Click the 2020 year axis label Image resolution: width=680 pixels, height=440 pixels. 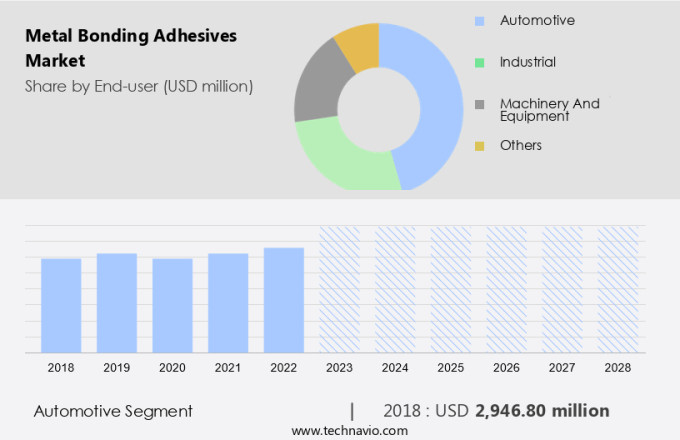click(172, 368)
